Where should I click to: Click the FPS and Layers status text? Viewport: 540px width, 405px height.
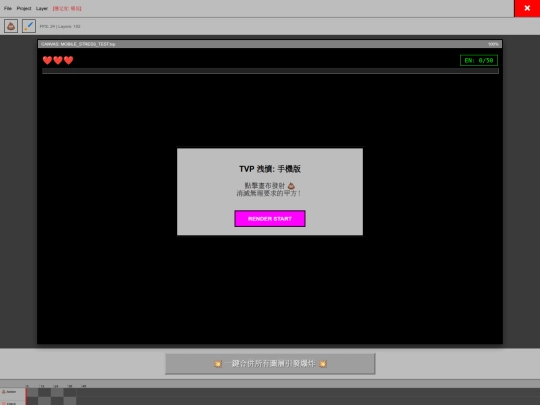pos(60,26)
